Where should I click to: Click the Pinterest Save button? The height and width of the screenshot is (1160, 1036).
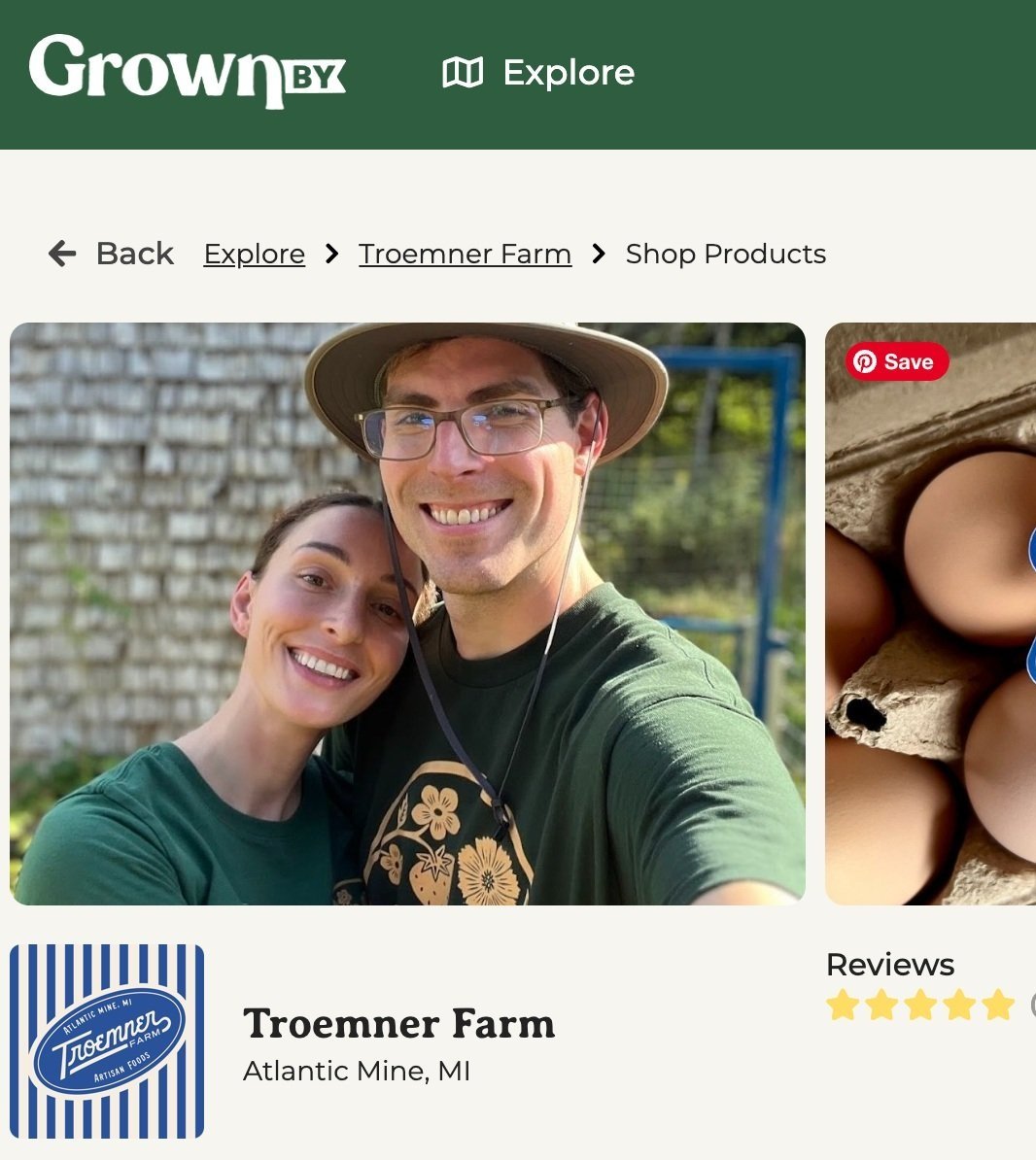click(x=897, y=361)
